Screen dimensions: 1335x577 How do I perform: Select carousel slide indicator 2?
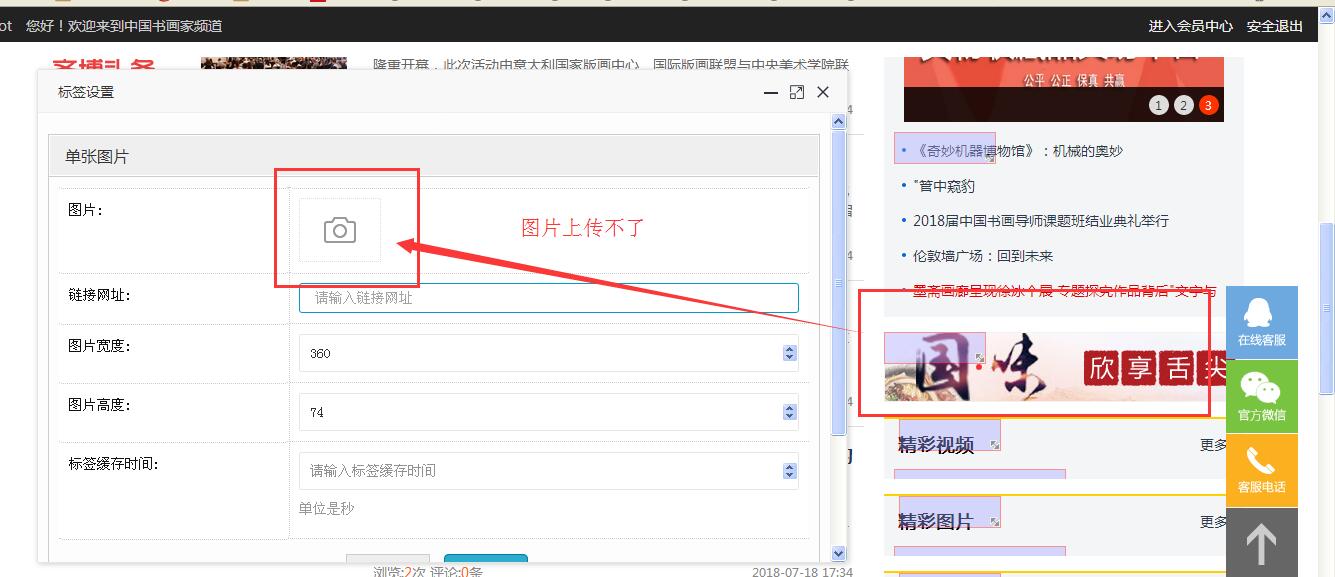tap(1184, 105)
